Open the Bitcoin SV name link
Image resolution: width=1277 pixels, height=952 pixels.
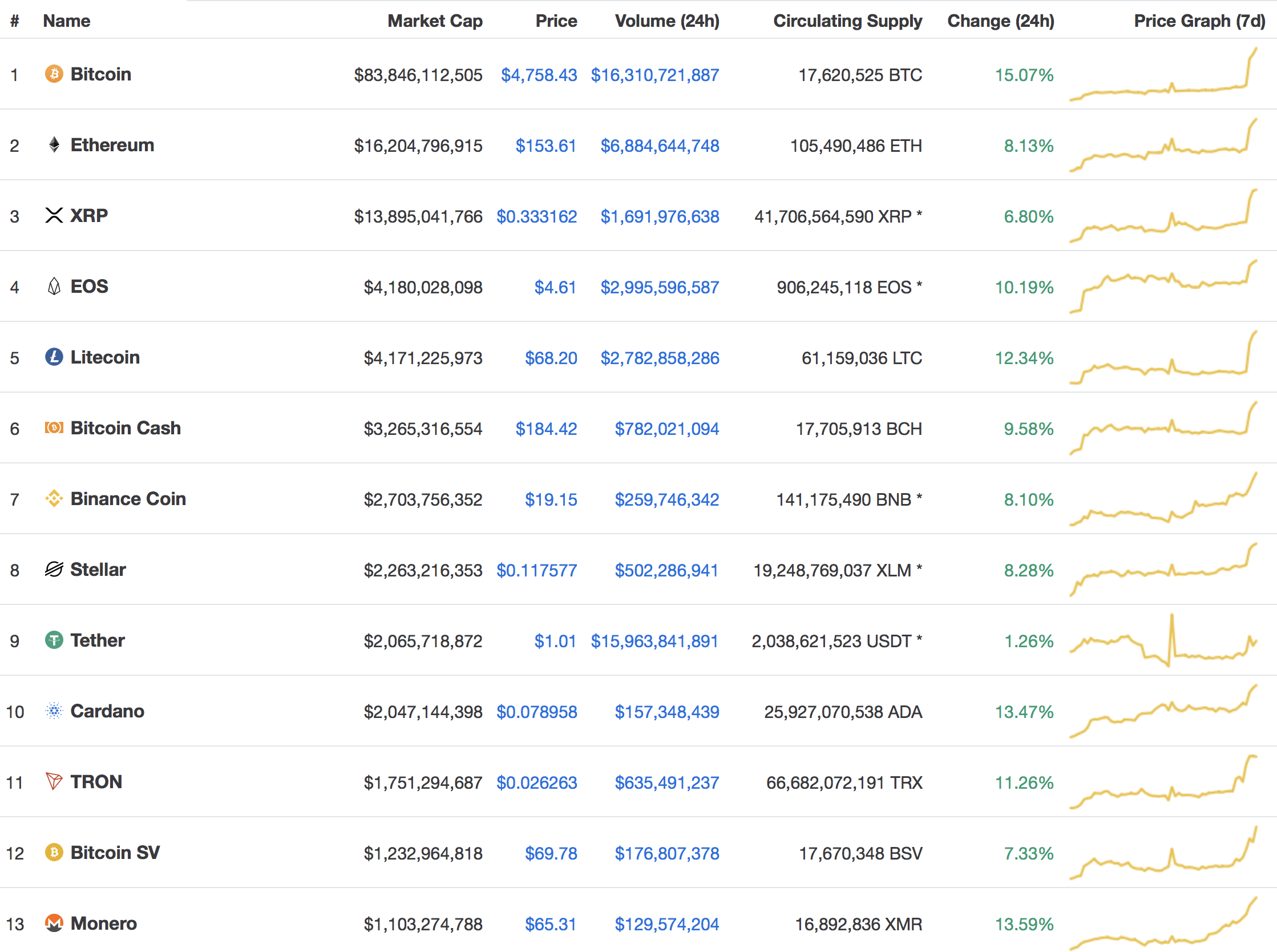[115, 852]
